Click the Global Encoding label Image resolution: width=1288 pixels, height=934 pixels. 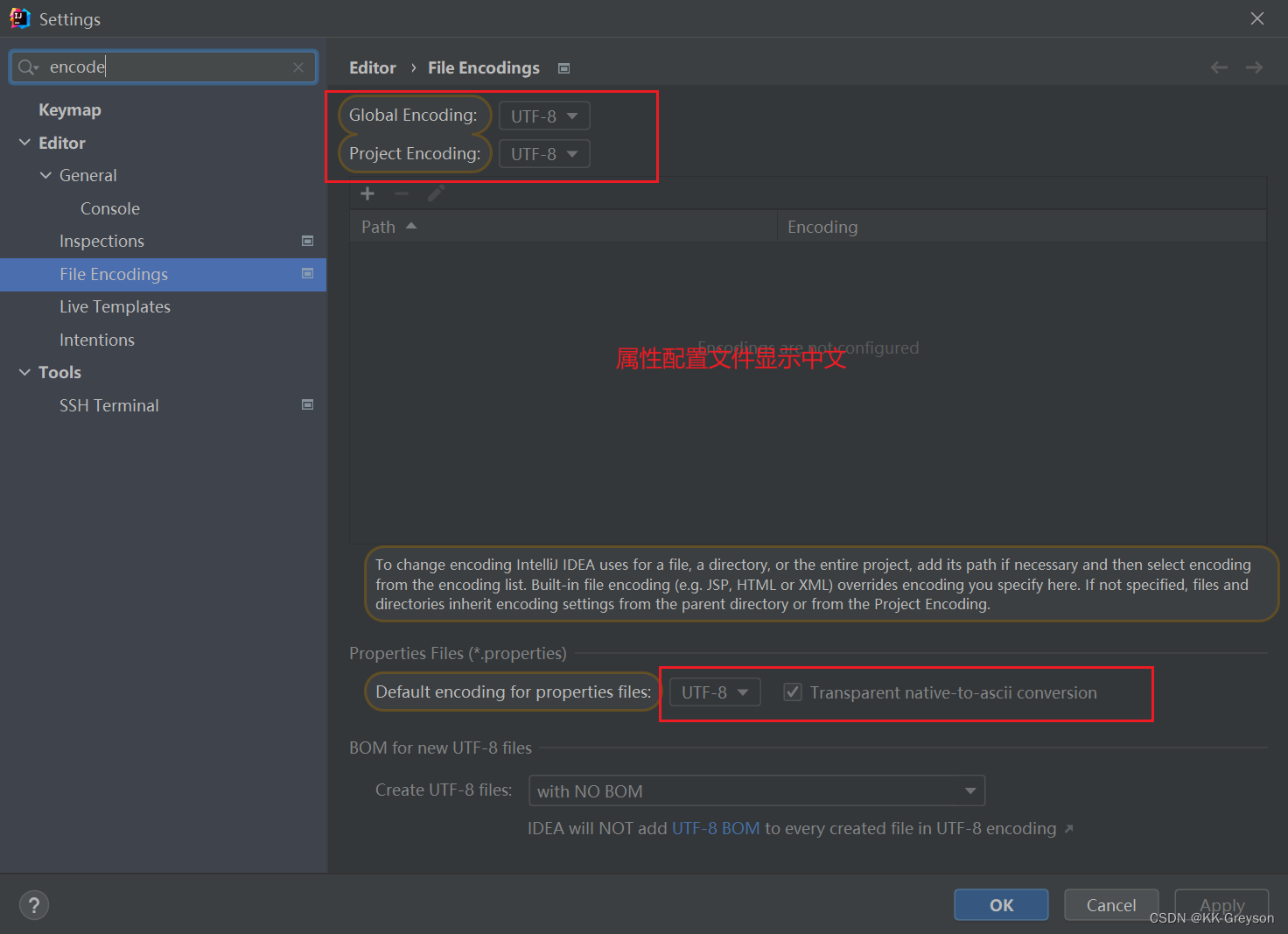click(413, 115)
